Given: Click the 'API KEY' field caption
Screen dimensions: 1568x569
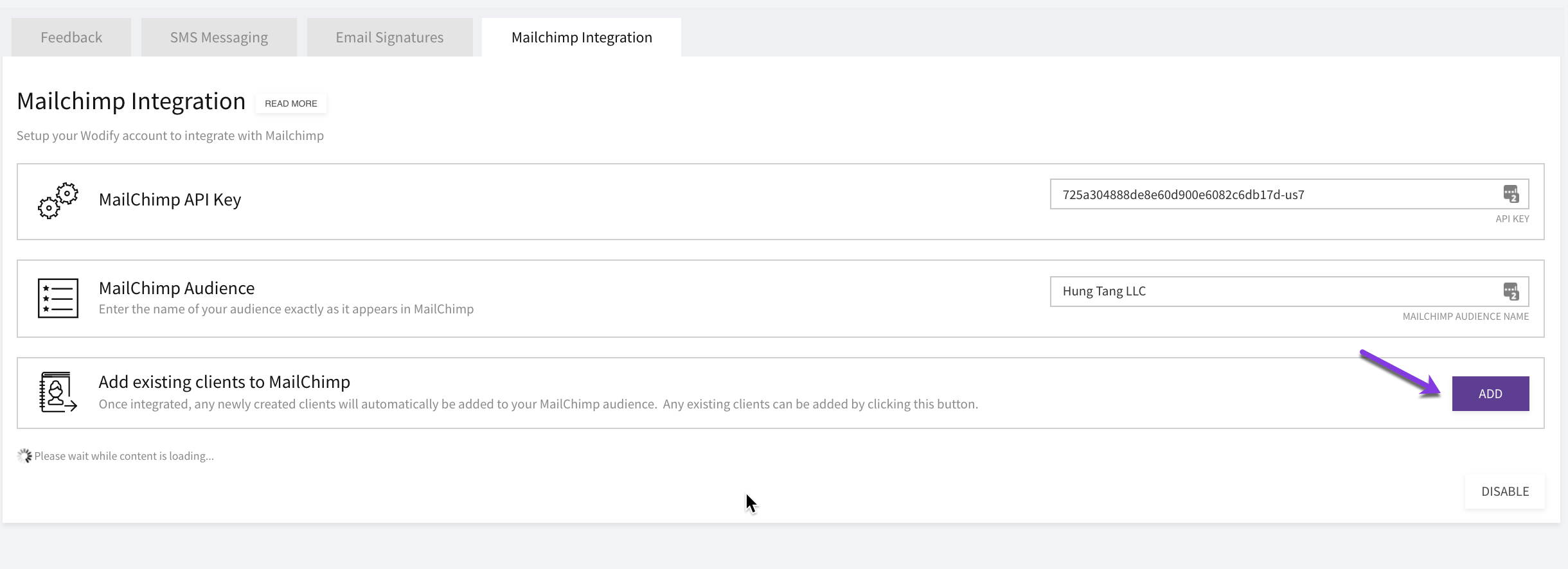Looking at the screenshot, I should 1512,219.
